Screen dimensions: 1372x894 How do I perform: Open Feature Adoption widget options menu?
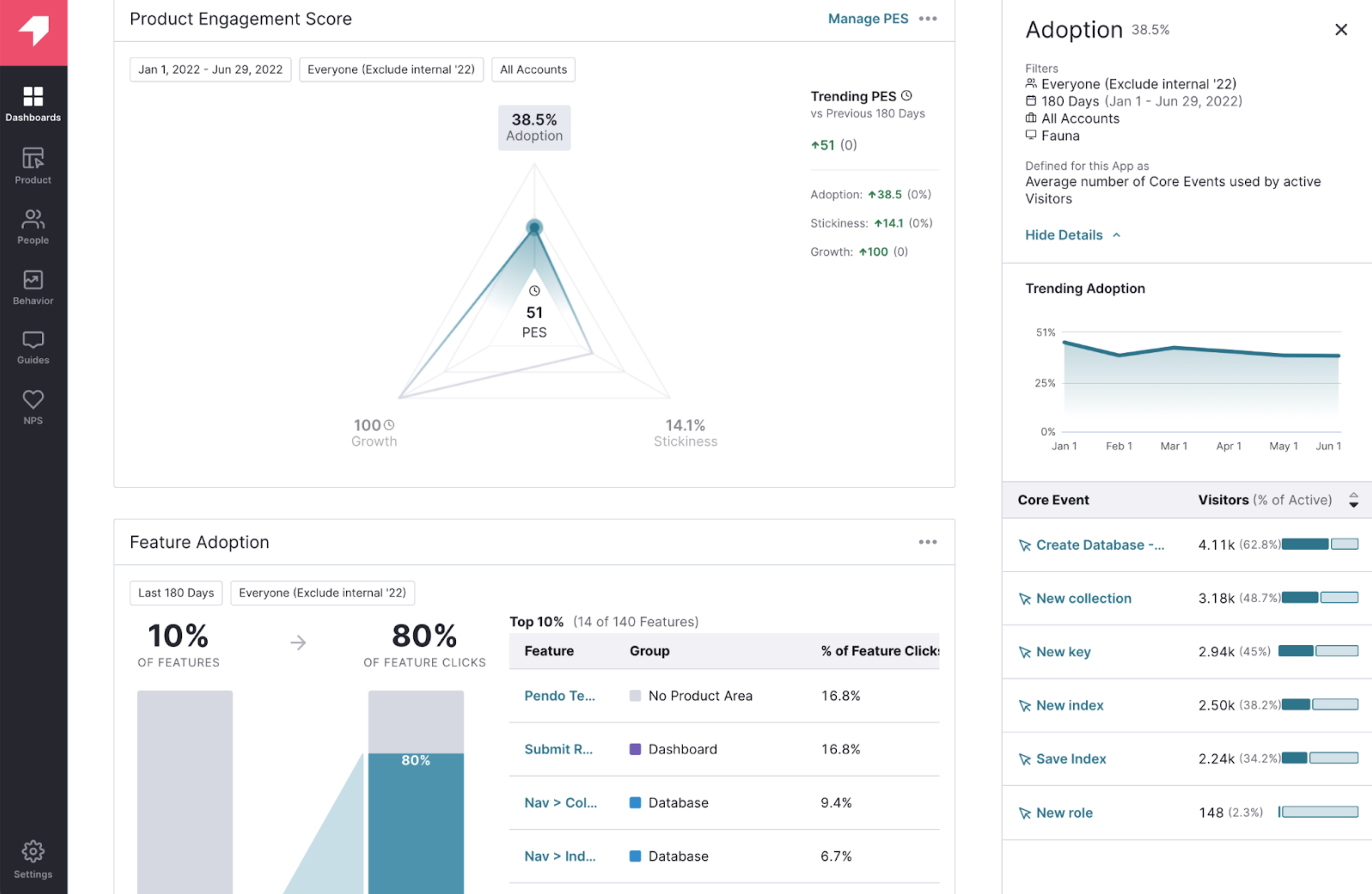927,542
